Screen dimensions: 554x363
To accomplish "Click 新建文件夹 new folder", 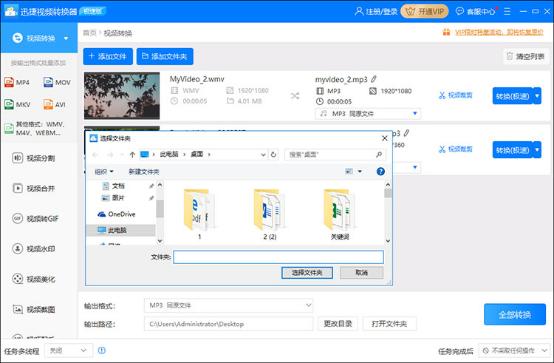I will (x=144, y=172).
